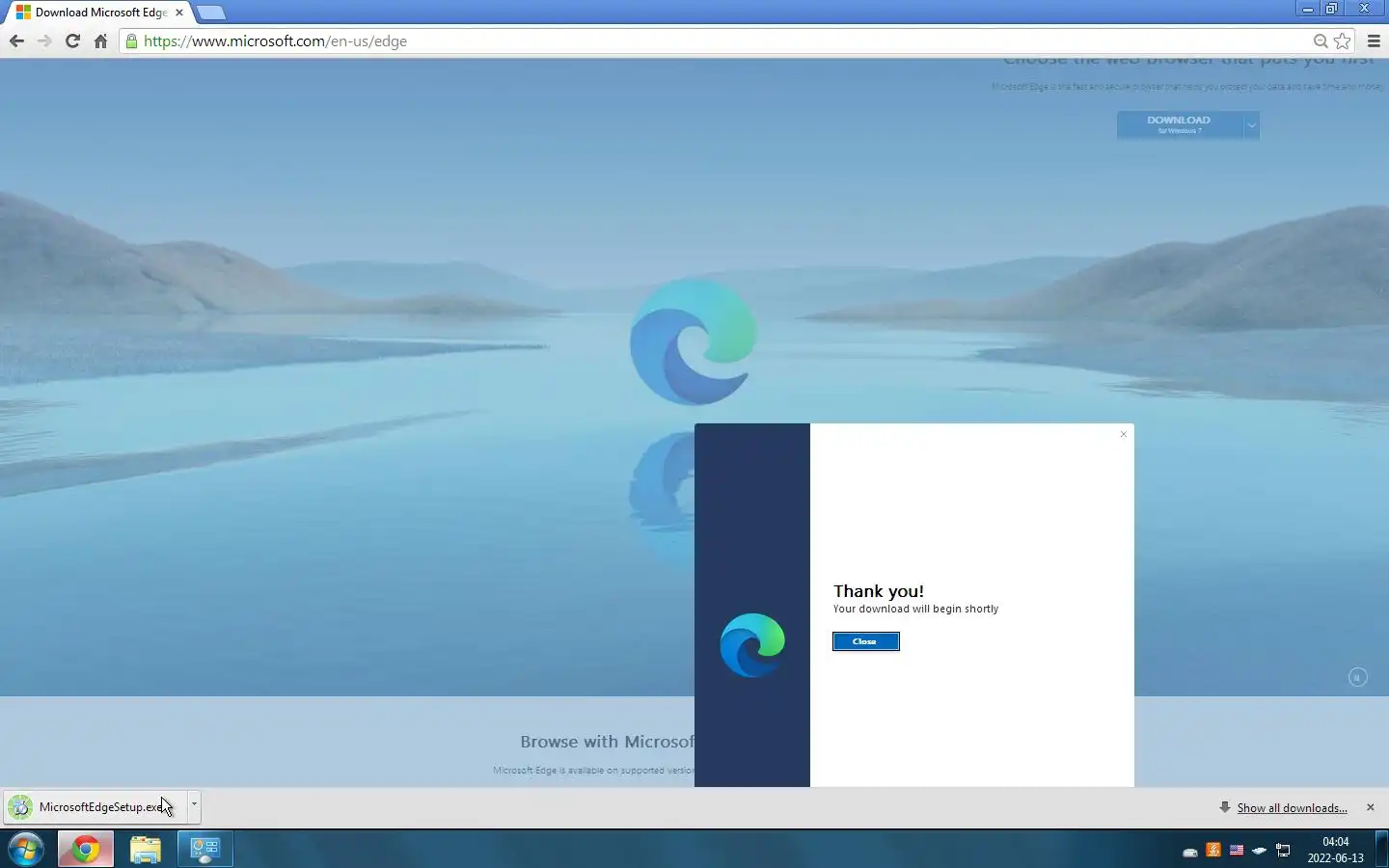Open the control panel taskbar application

(205, 850)
